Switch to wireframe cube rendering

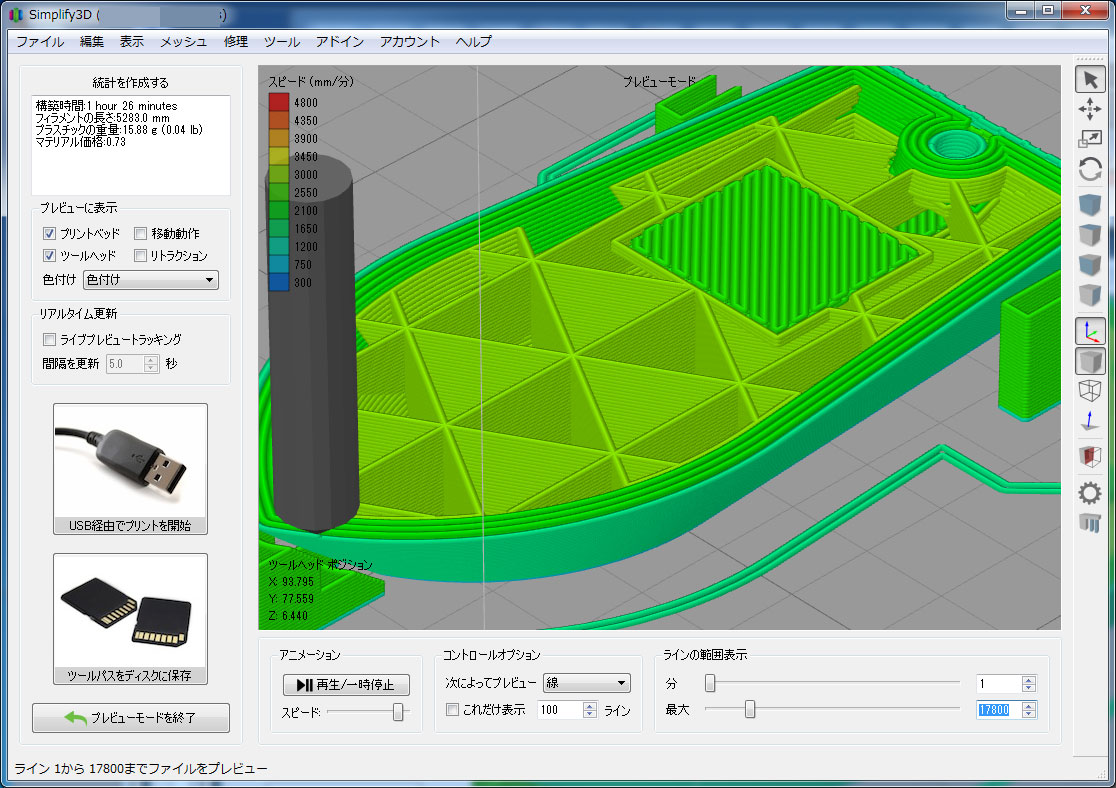pyautogui.click(x=1090, y=391)
